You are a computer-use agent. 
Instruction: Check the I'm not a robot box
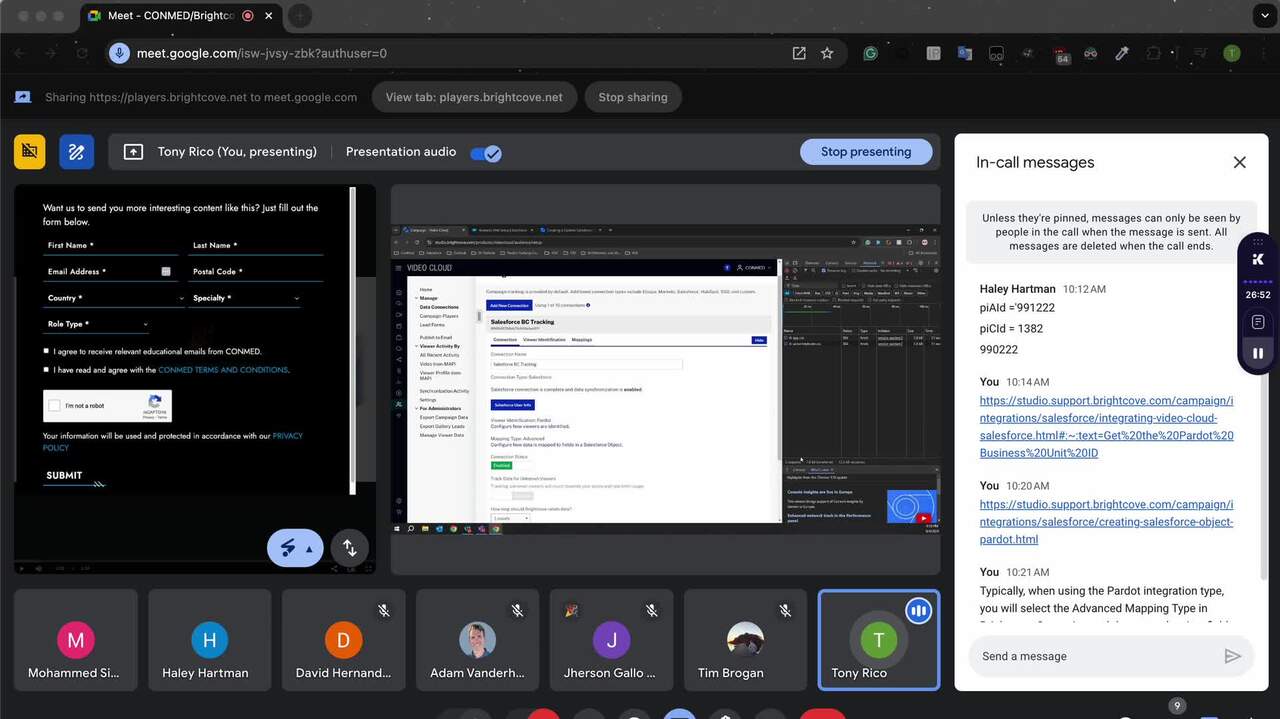pos(55,406)
